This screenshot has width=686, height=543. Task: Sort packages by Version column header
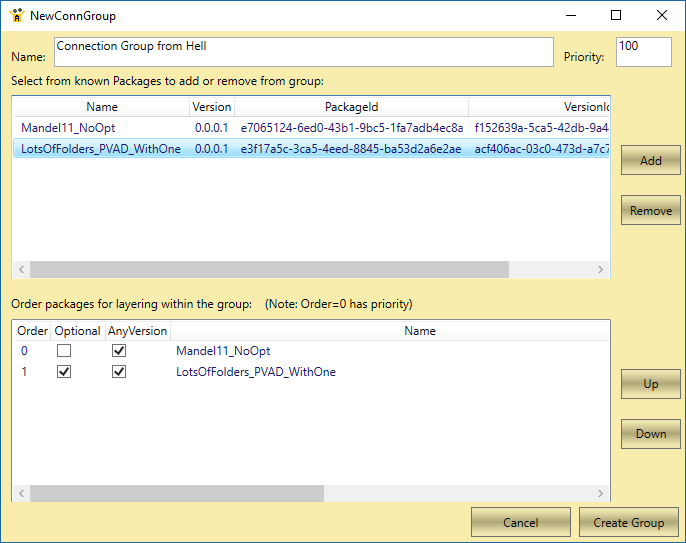tap(212, 107)
